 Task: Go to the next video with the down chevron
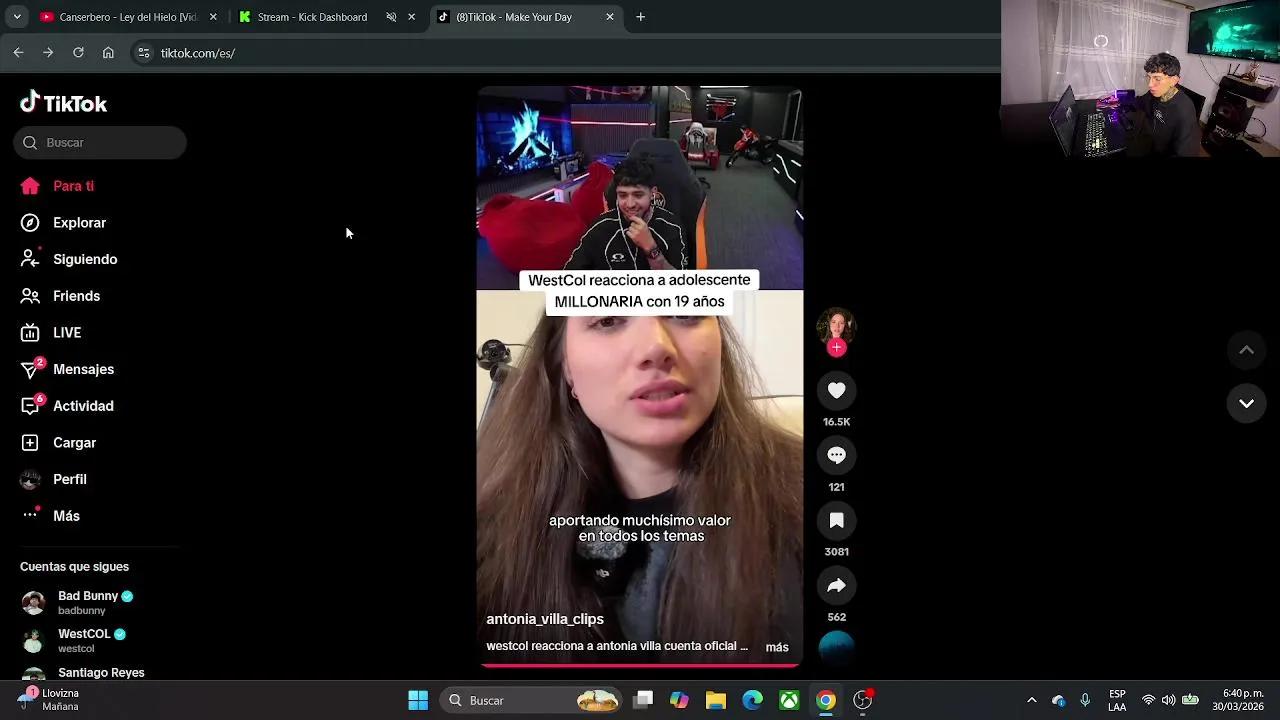pos(1246,404)
